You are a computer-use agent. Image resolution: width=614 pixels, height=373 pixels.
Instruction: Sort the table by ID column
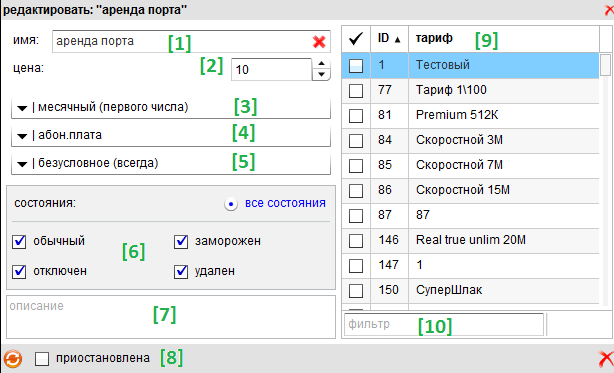[x=389, y=38]
